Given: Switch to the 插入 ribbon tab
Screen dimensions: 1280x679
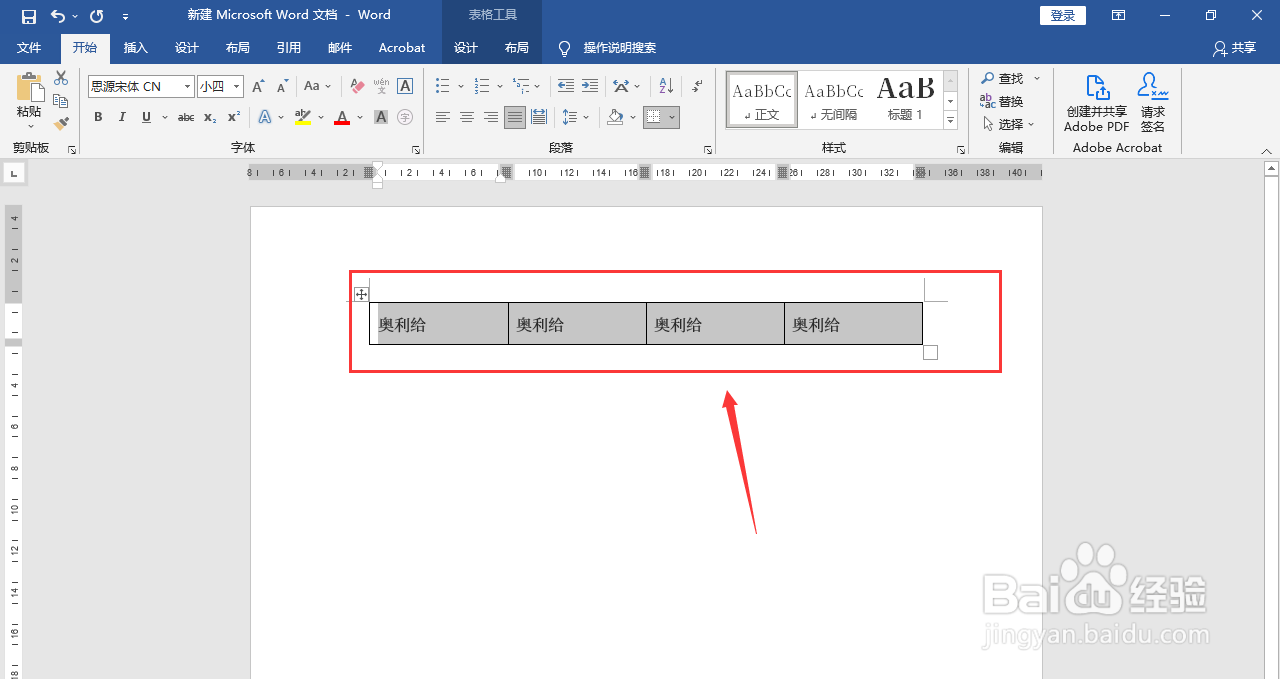Looking at the screenshot, I should point(135,47).
